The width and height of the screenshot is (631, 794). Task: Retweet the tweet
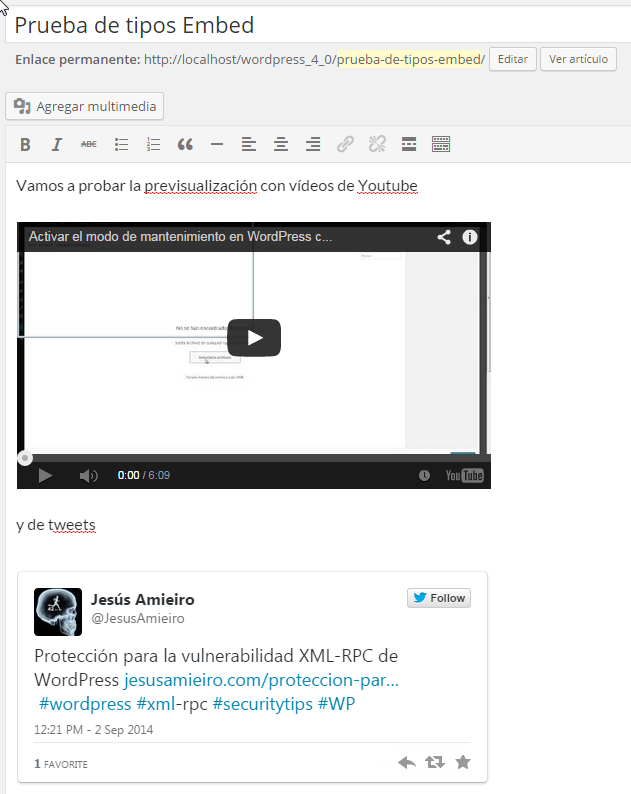click(435, 762)
